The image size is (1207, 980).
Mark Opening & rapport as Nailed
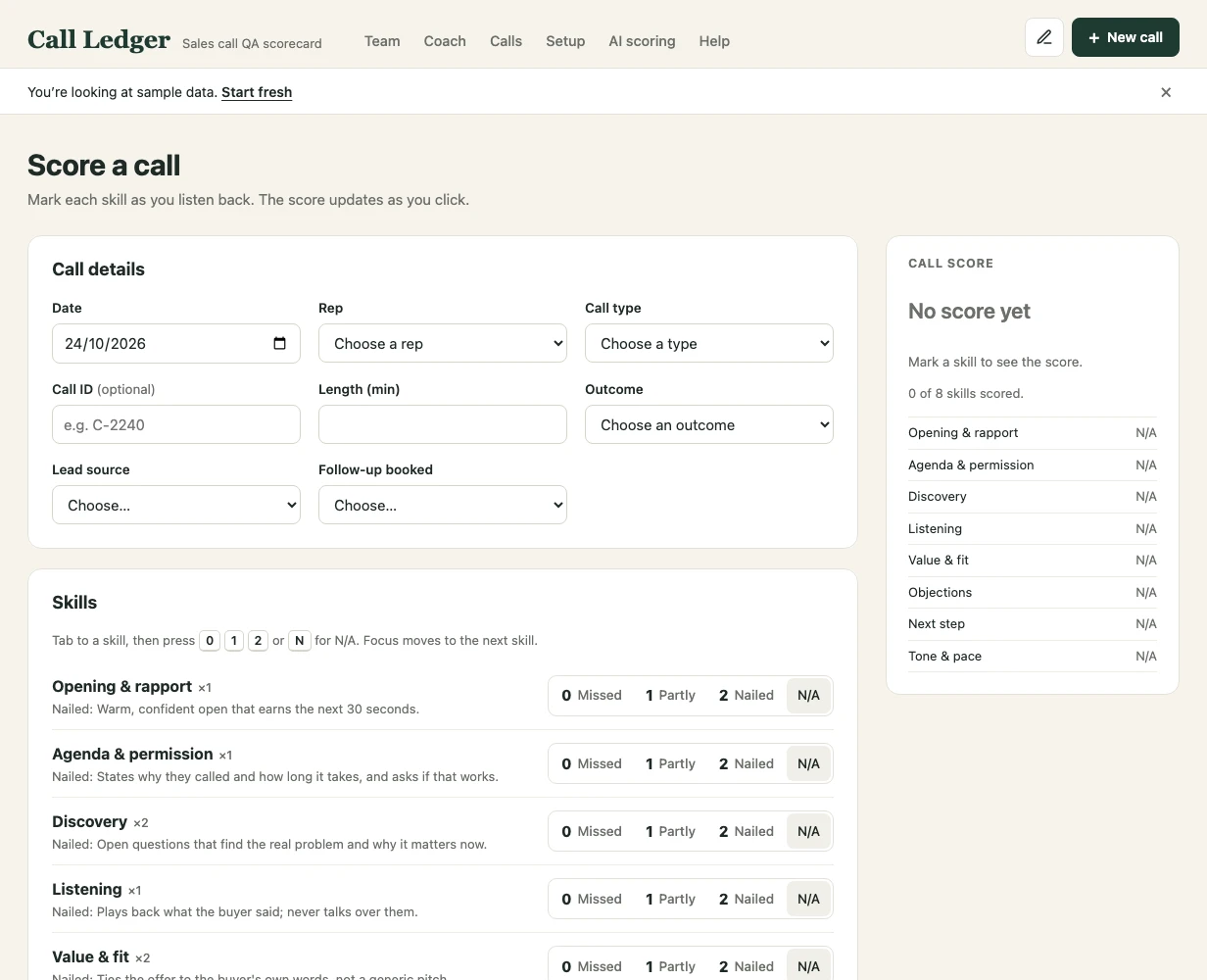point(747,695)
